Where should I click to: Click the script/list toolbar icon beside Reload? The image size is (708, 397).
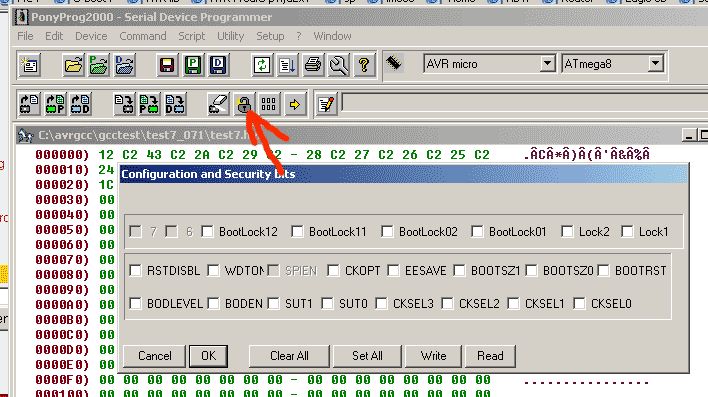click(287, 65)
